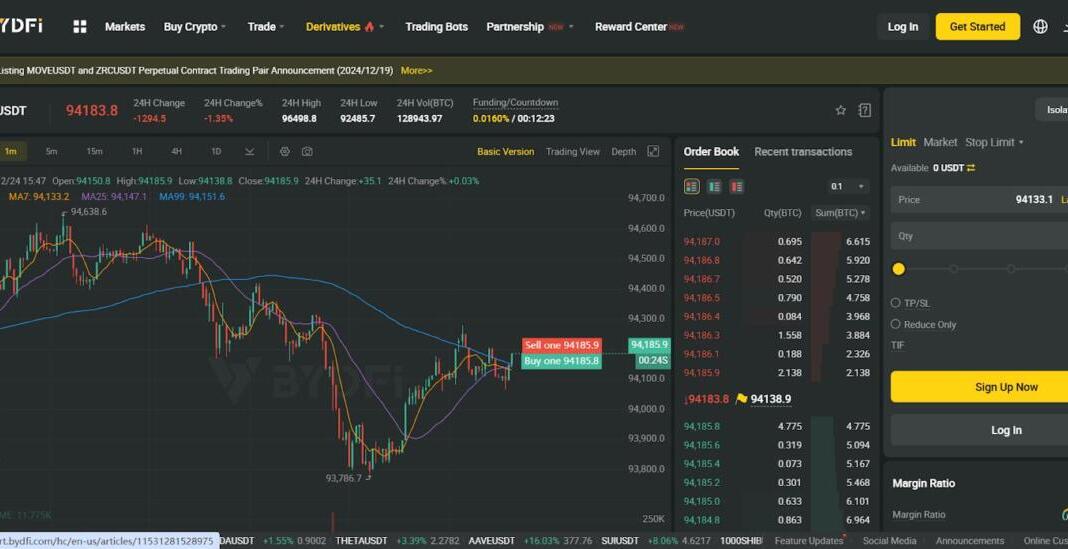
Task: Open the Derivatives menu
Action: click(339, 27)
